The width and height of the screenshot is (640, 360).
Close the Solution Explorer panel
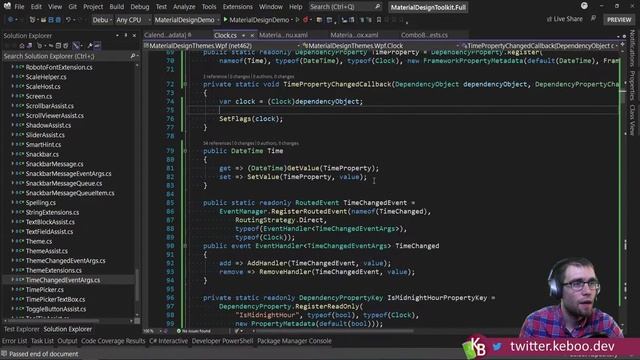click(x=134, y=36)
